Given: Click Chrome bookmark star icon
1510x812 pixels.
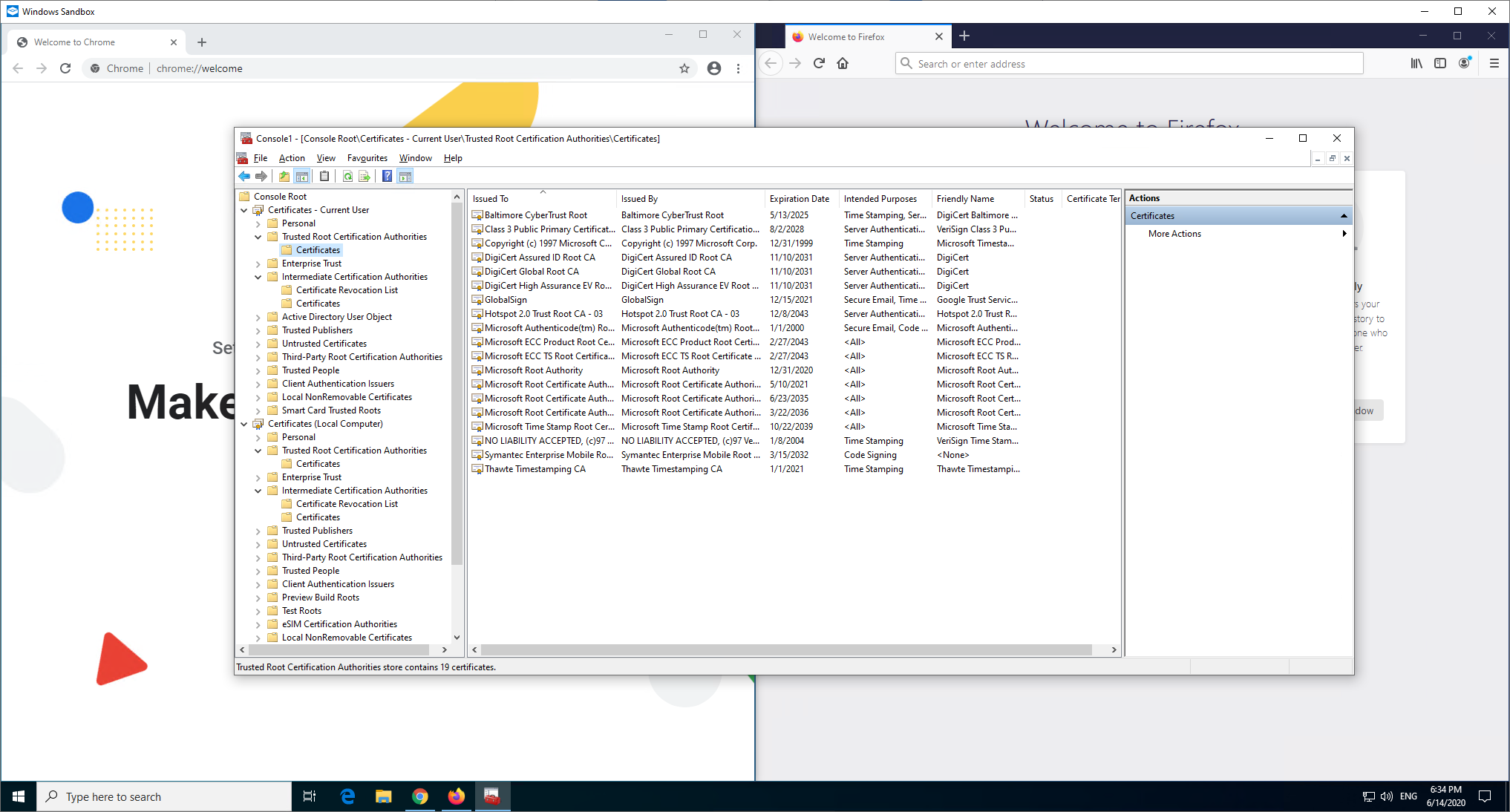Looking at the screenshot, I should (684, 68).
